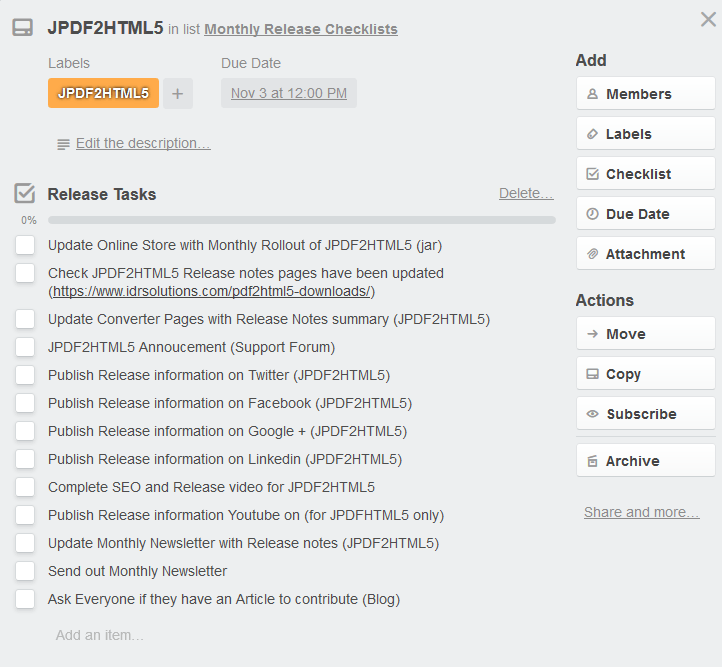Open Labels from the Add sidebar
722x667 pixels.
click(646, 134)
